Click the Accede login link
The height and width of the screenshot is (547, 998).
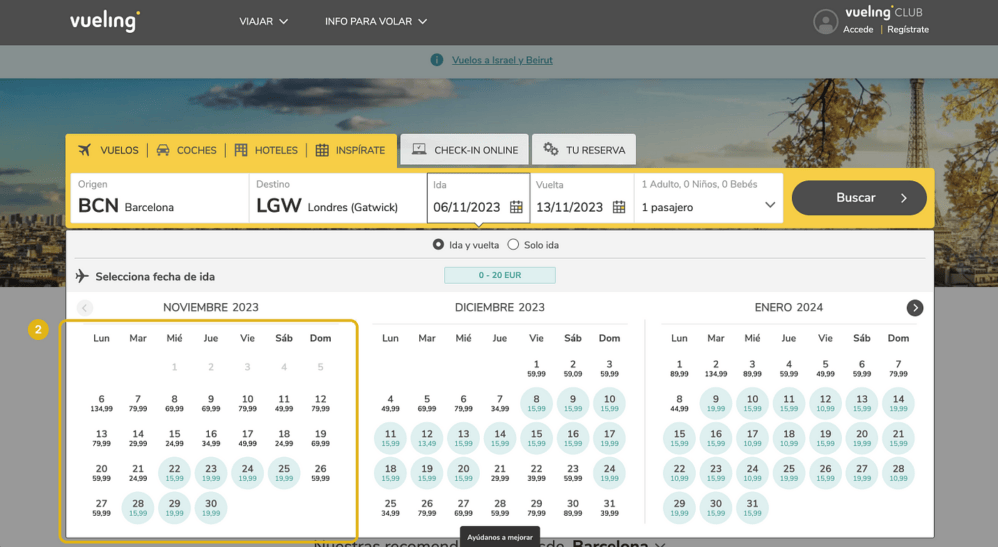[x=858, y=29]
